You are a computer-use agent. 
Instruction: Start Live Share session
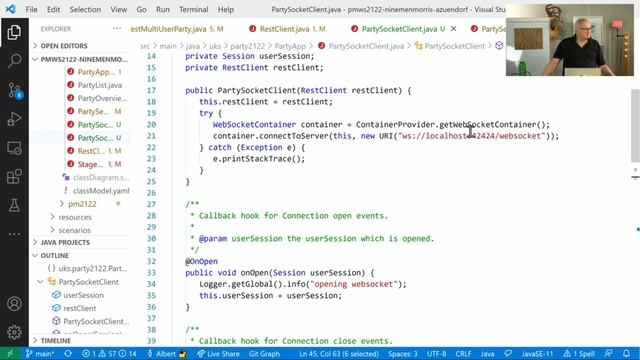pyautogui.click(x=218, y=354)
